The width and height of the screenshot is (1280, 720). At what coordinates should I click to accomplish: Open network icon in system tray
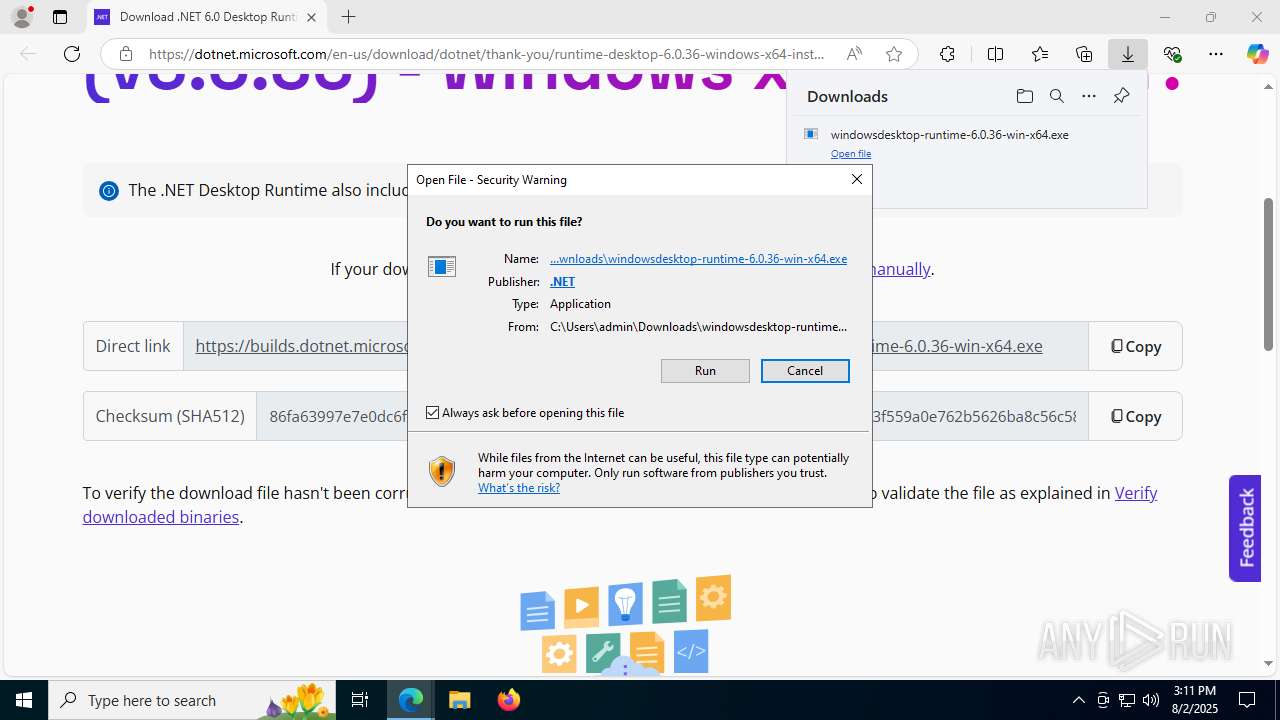tap(1127, 700)
